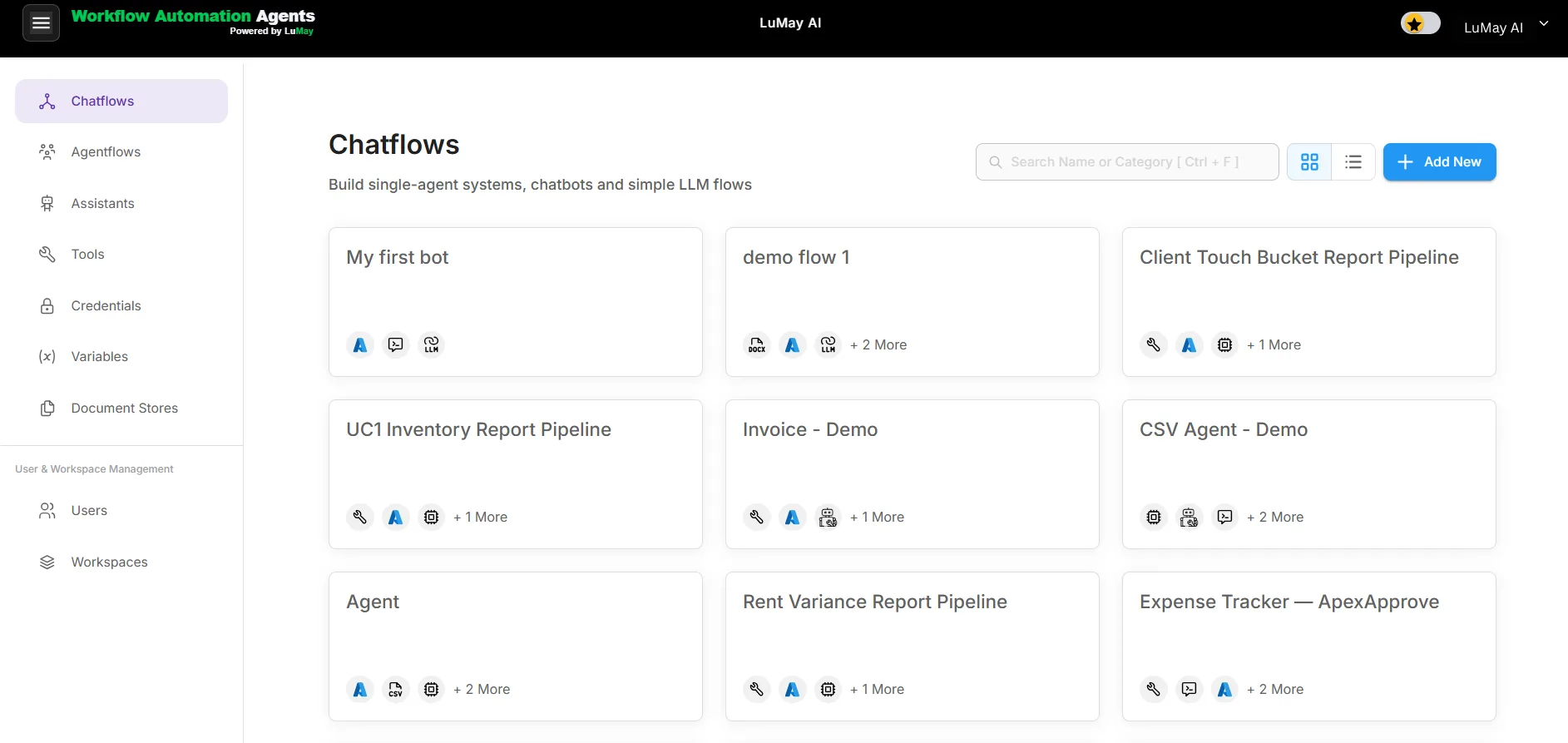The image size is (1568, 743).
Task: Click the chat icon on Expense Tracker card
Action: pyautogui.click(x=1190, y=689)
